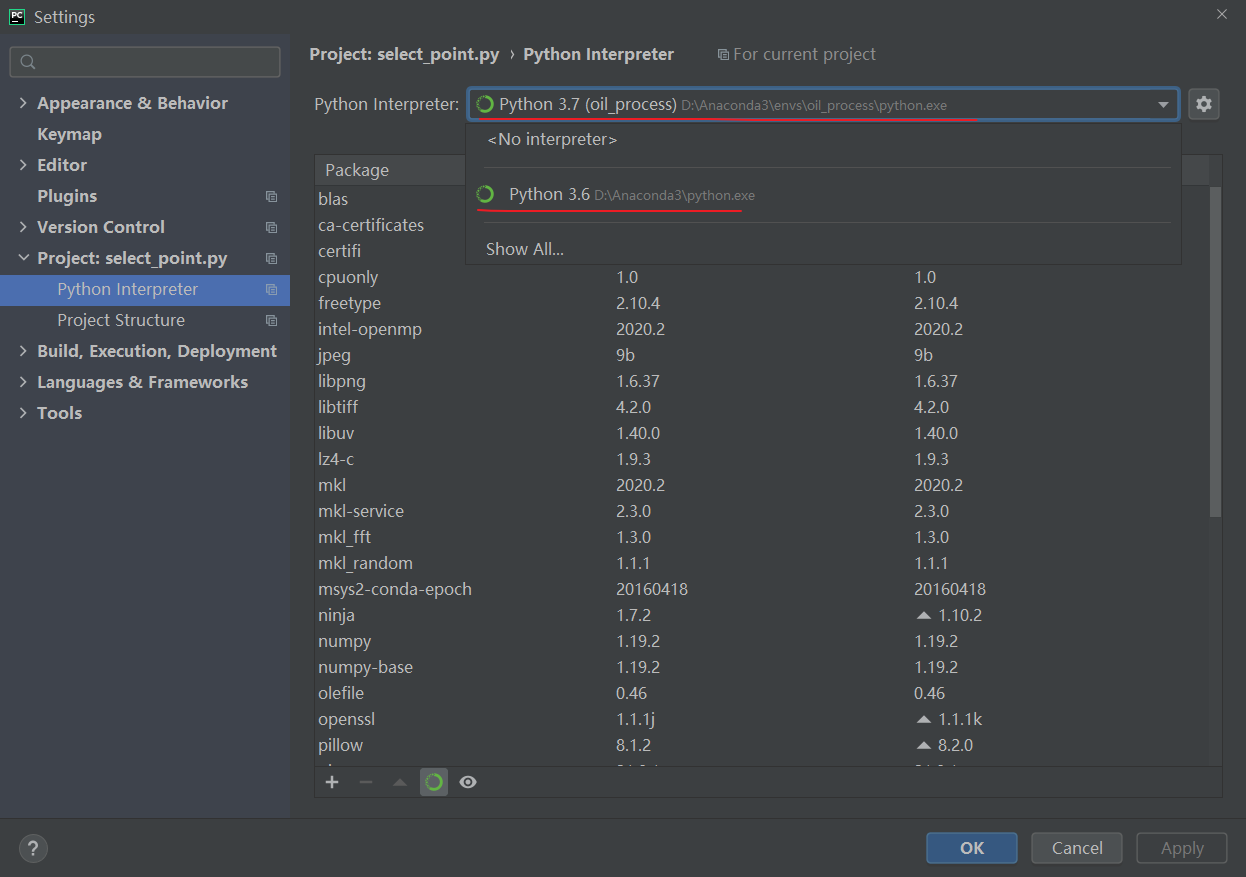
Task: Click the icon beside Project Structure item
Action: tap(271, 320)
